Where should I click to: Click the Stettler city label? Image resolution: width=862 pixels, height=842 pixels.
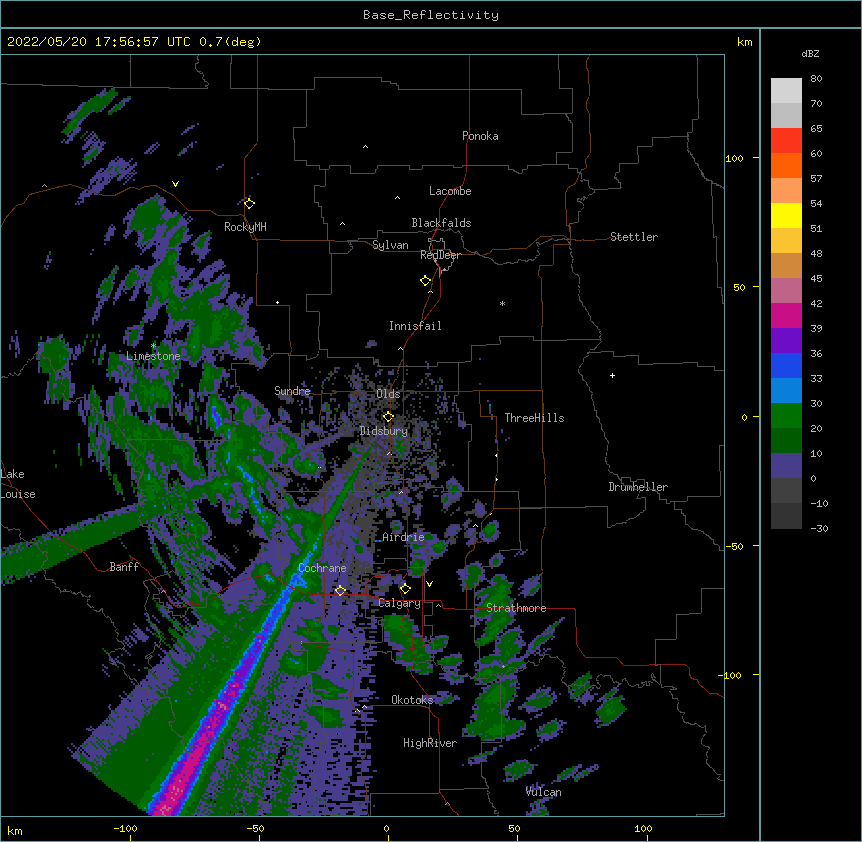634,237
